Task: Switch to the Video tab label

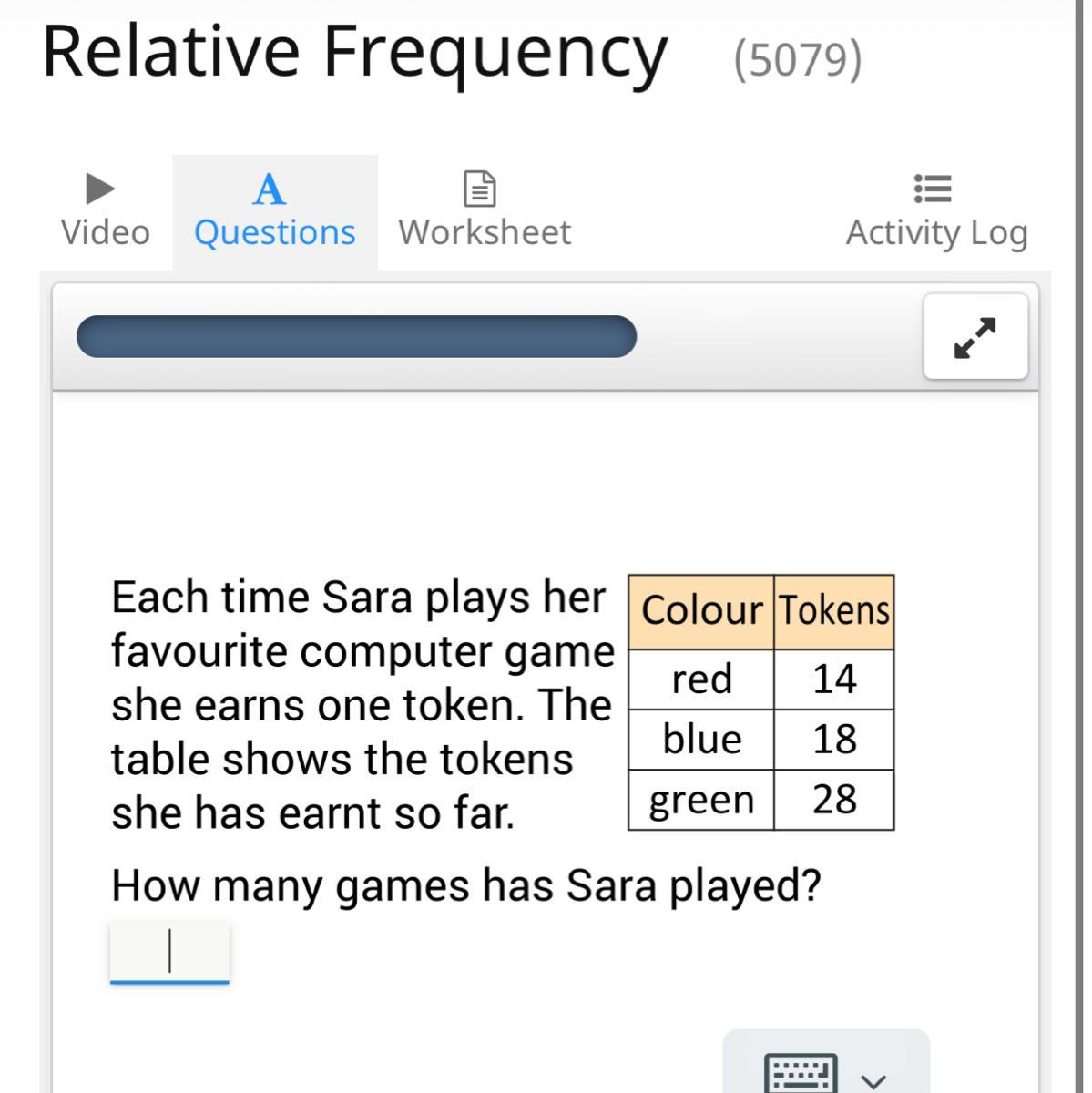Action: pyautogui.click(x=106, y=232)
